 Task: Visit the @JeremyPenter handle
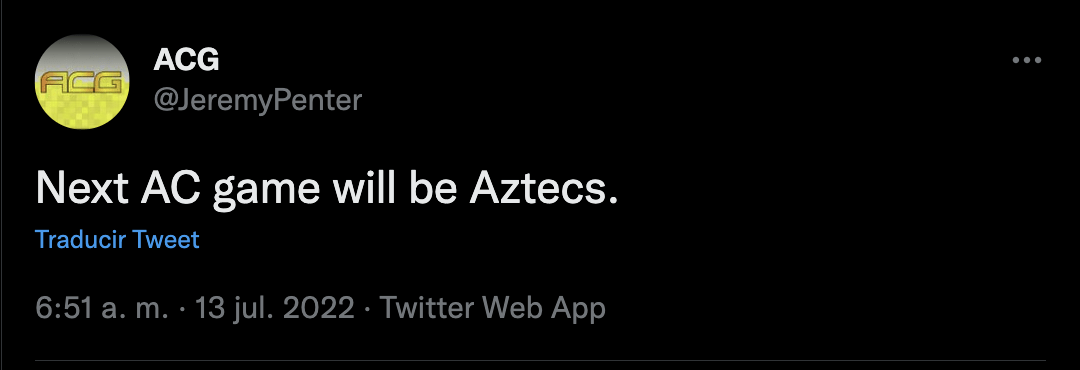pyautogui.click(x=257, y=101)
